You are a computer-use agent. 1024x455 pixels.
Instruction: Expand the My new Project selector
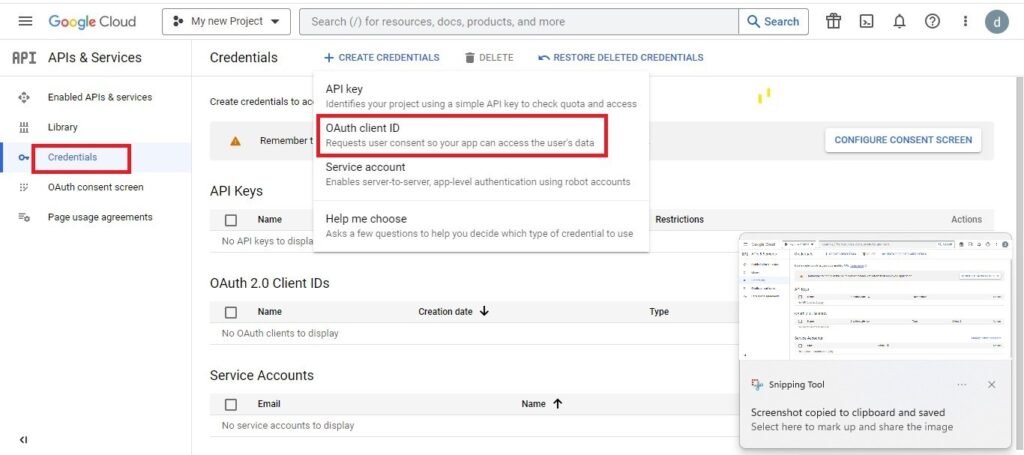point(226,21)
